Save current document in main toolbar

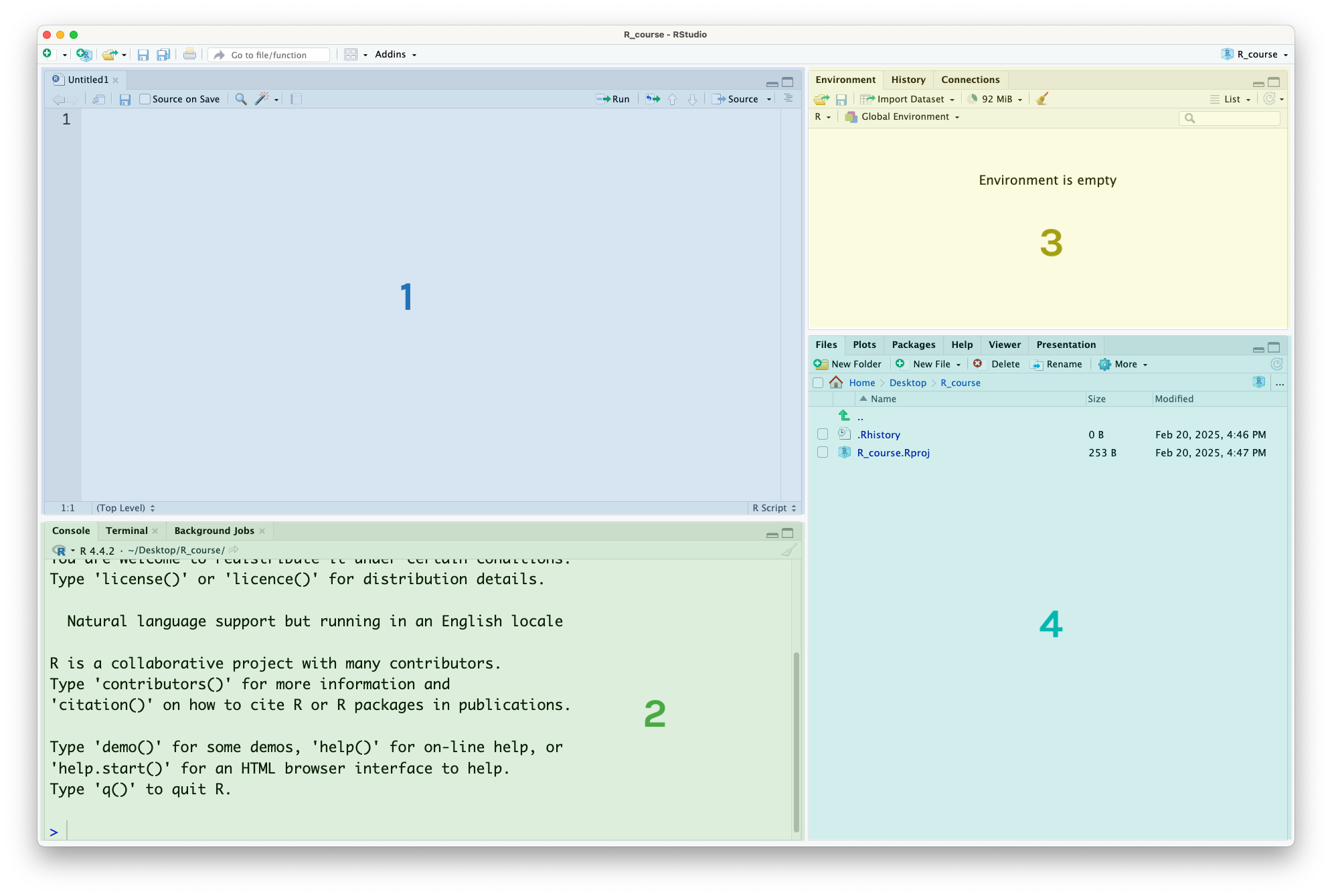point(143,55)
